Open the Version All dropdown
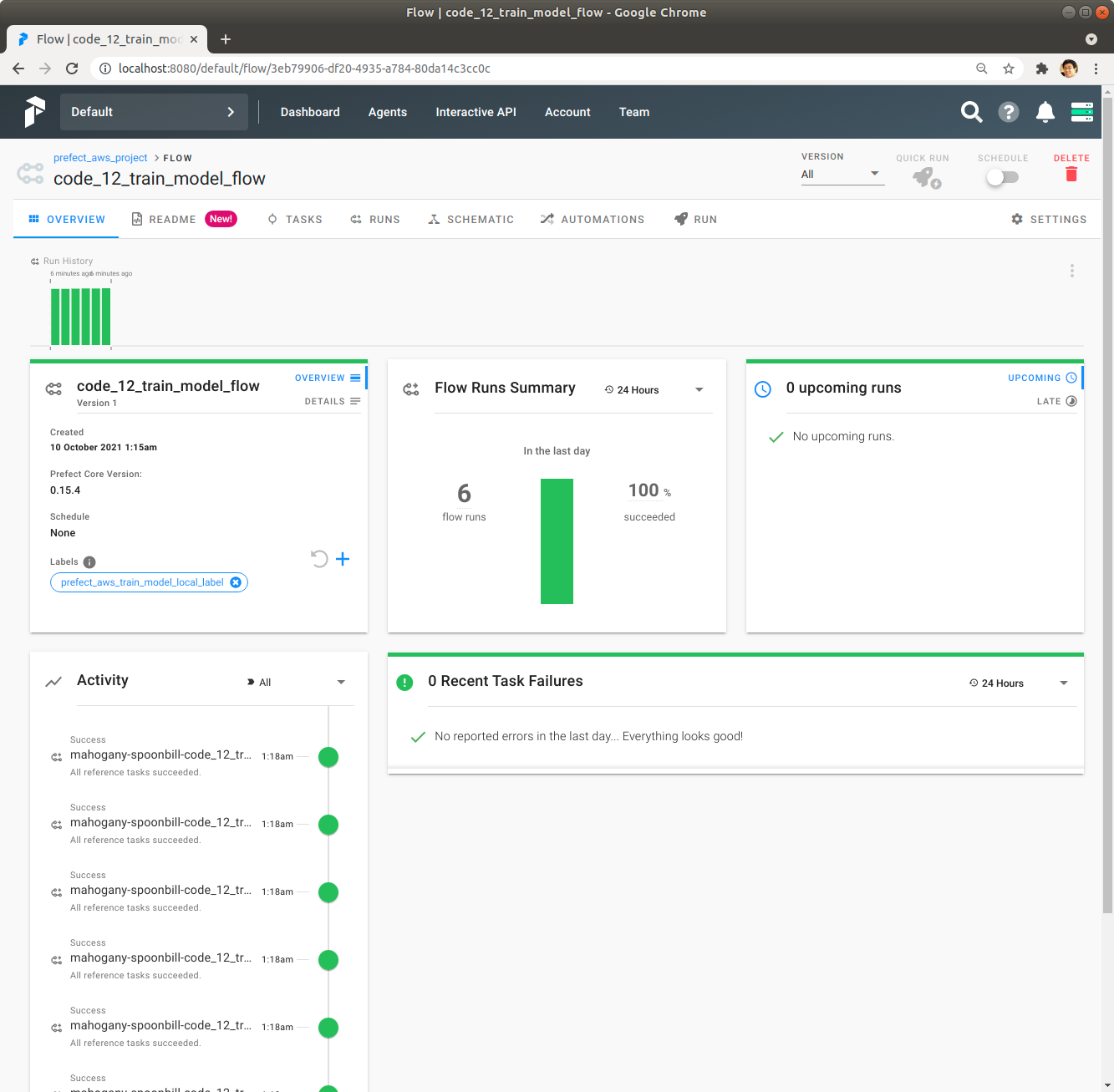Image resolution: width=1114 pixels, height=1092 pixels. click(842, 174)
